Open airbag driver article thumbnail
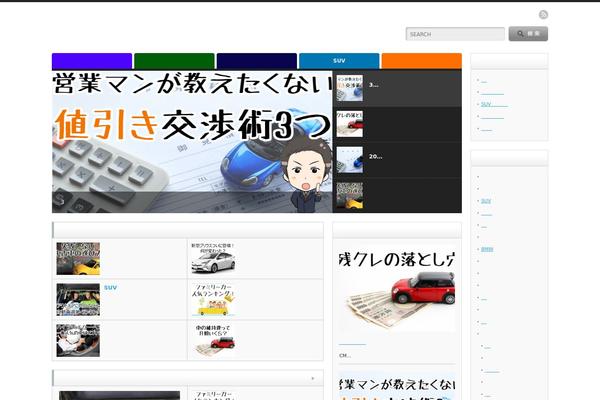 [x=78, y=340]
